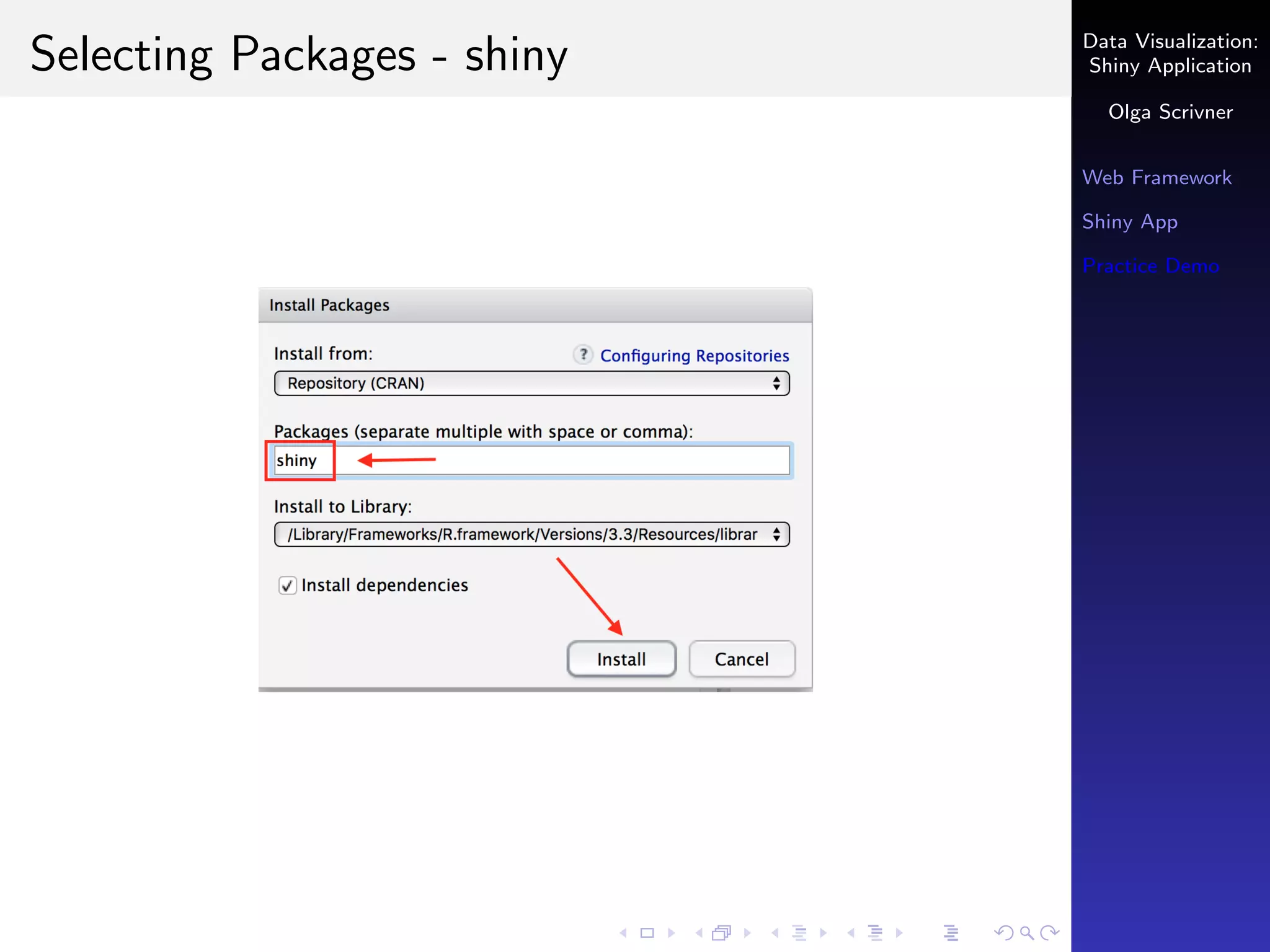This screenshot has height=952, width=1270.
Task: Open Shiny App section in sidebar
Action: click(x=1130, y=222)
